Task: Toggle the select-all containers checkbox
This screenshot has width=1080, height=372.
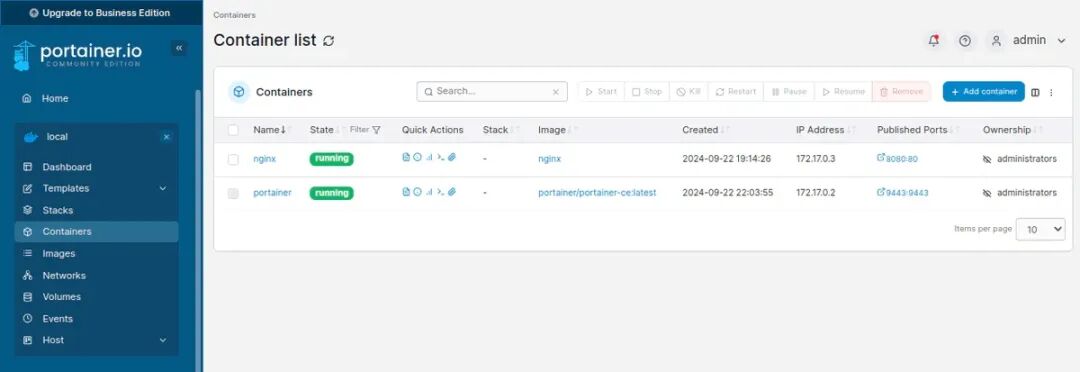Action: click(x=233, y=130)
